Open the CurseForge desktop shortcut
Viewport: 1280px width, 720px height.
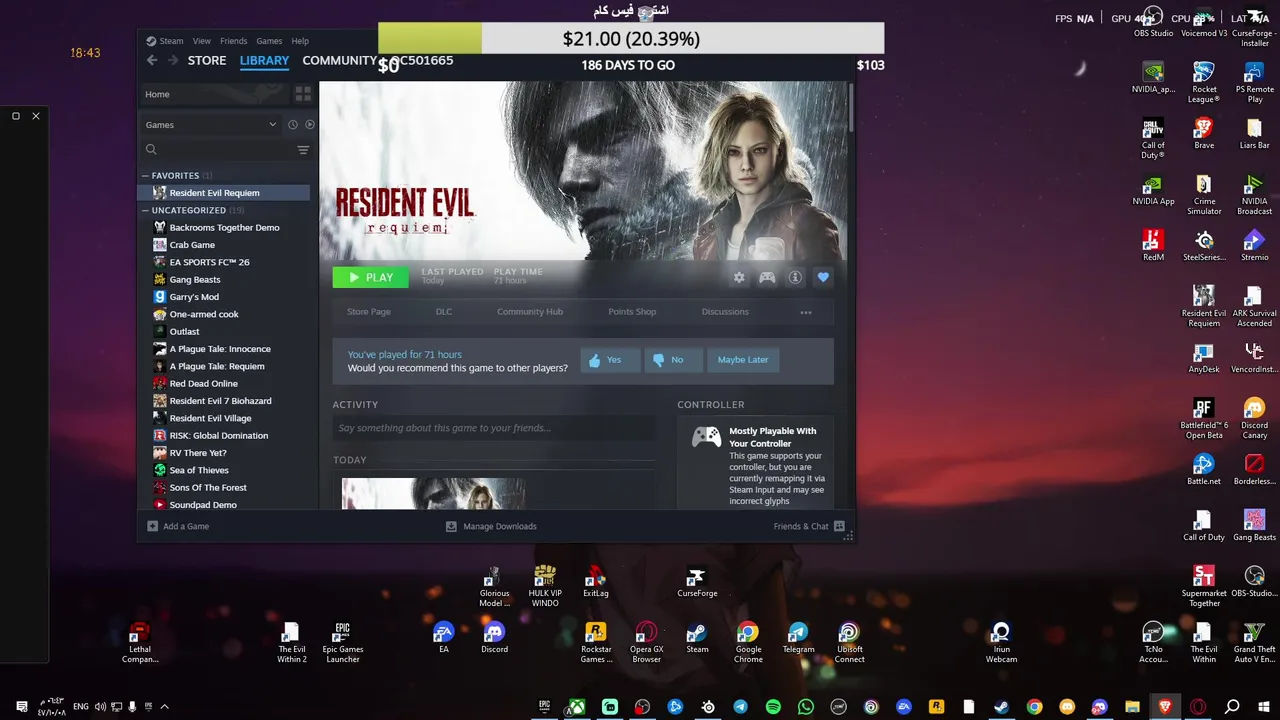point(697,584)
